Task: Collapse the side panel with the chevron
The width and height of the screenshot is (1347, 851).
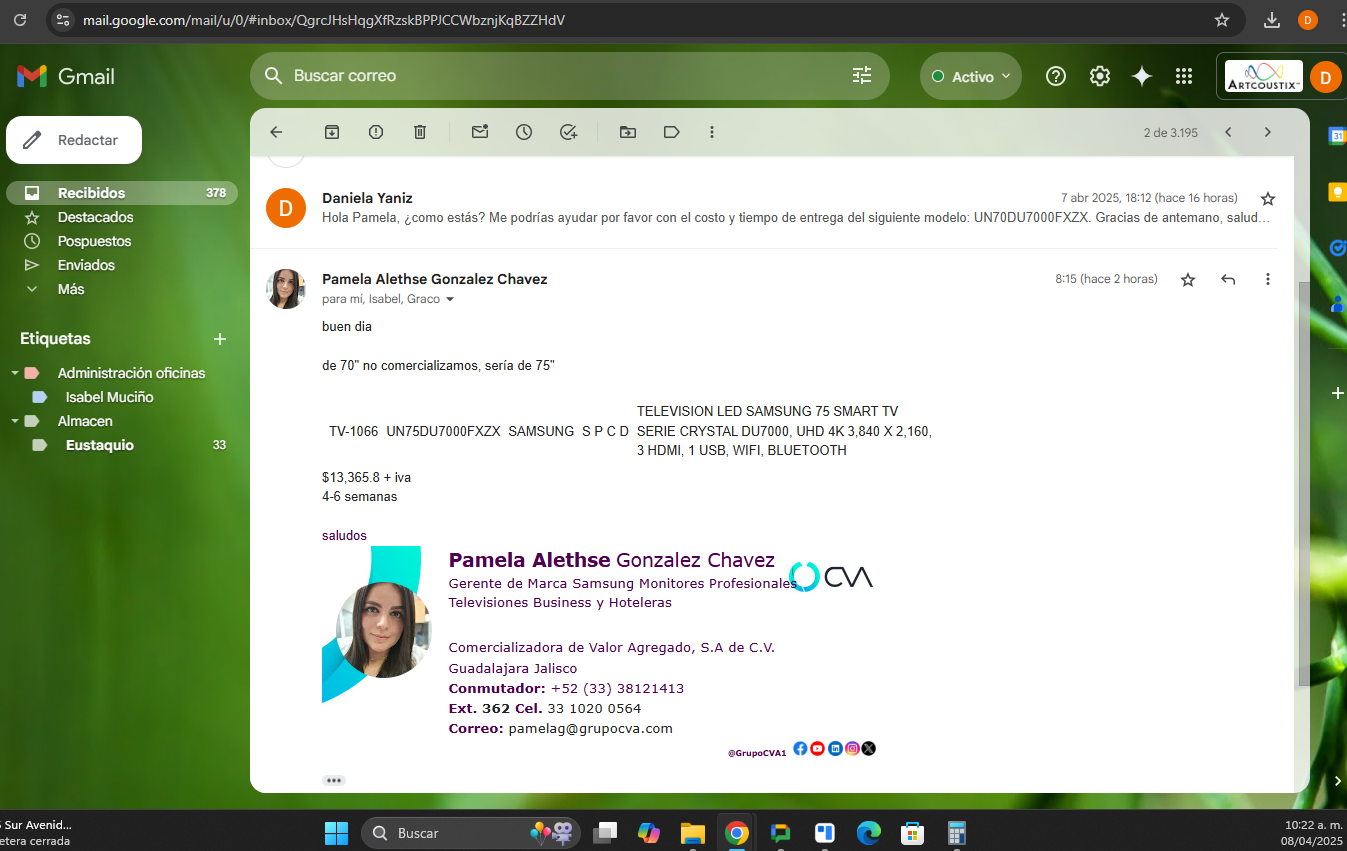Action: coord(1338,780)
